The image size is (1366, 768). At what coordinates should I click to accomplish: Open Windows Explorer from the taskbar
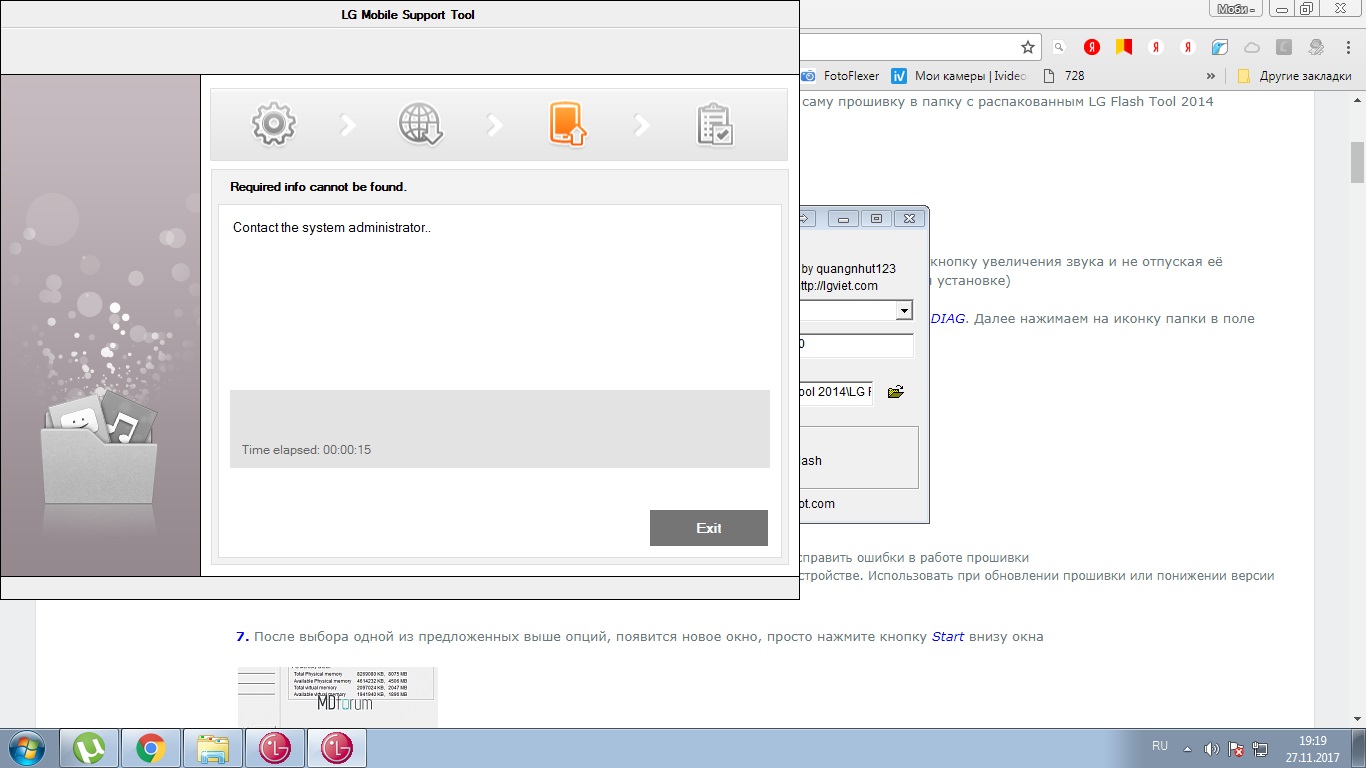[213, 748]
